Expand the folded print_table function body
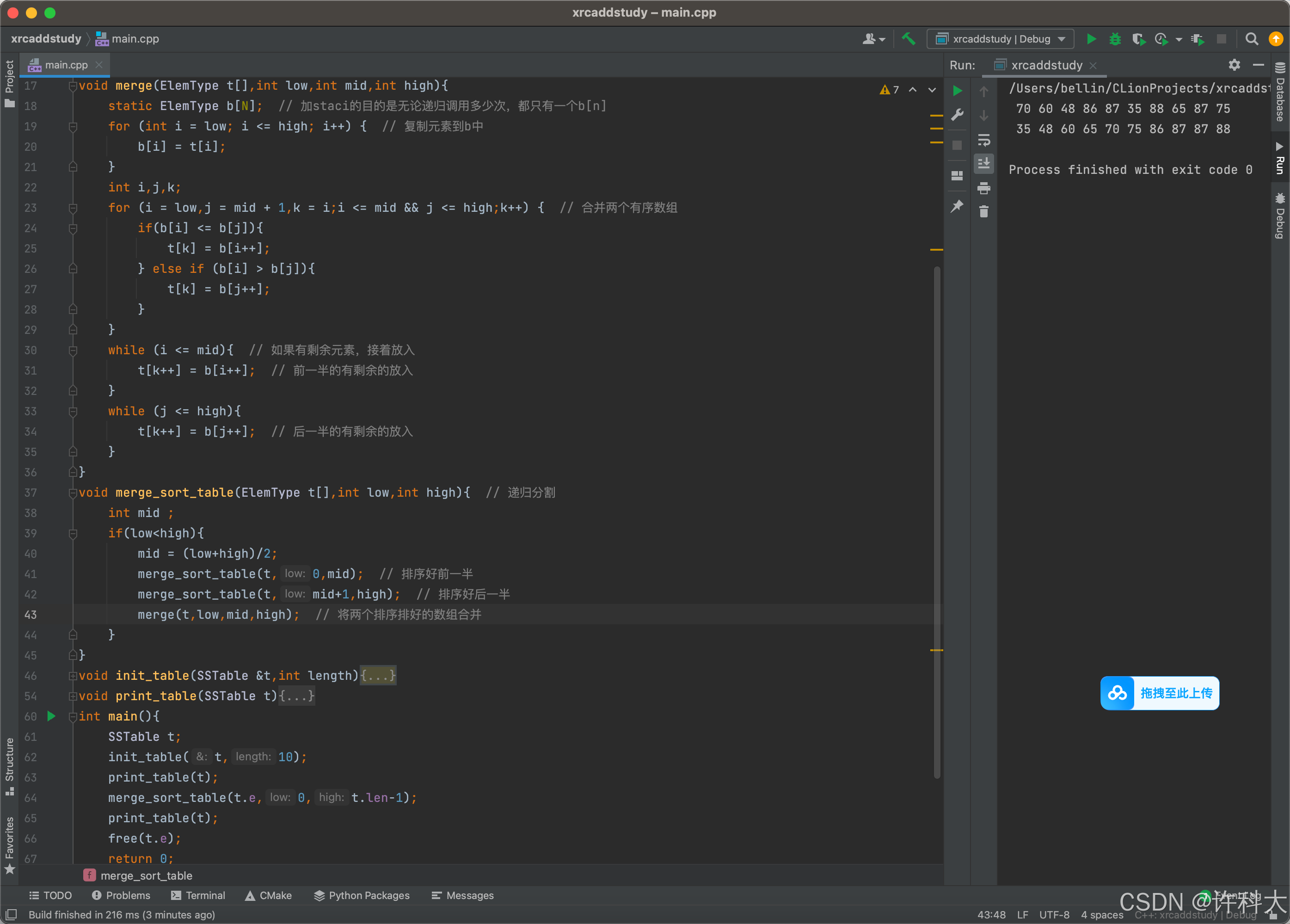This screenshot has width=1290, height=924. pyautogui.click(x=296, y=696)
